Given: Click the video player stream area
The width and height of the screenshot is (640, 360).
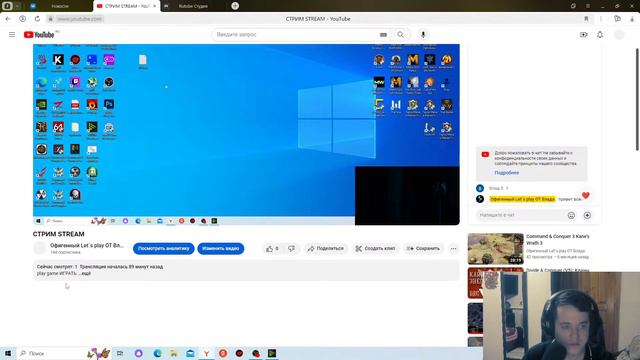Looking at the screenshot, I should (x=246, y=134).
